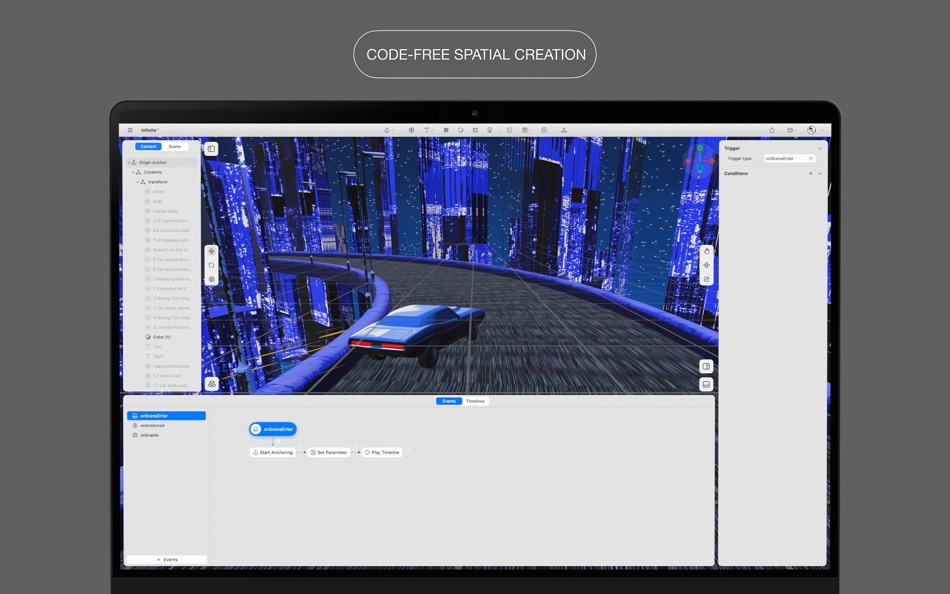Click the + Events button in the bottom panel
This screenshot has width=950, height=594.
(168, 559)
